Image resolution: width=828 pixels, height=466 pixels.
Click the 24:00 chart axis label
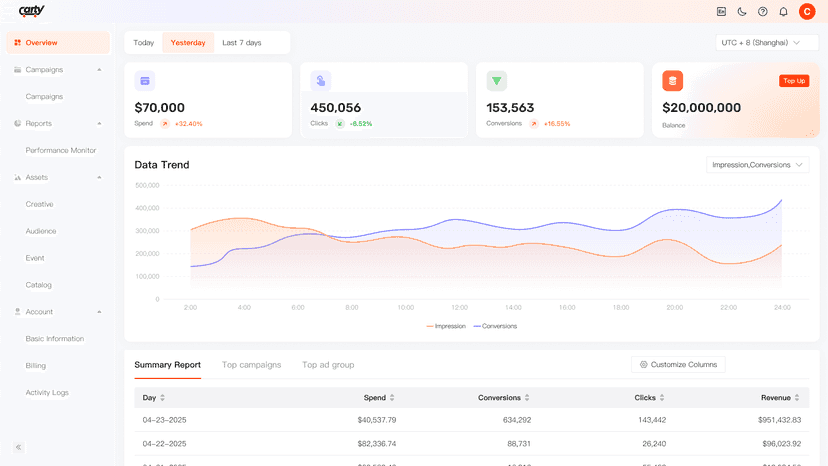pos(782,307)
